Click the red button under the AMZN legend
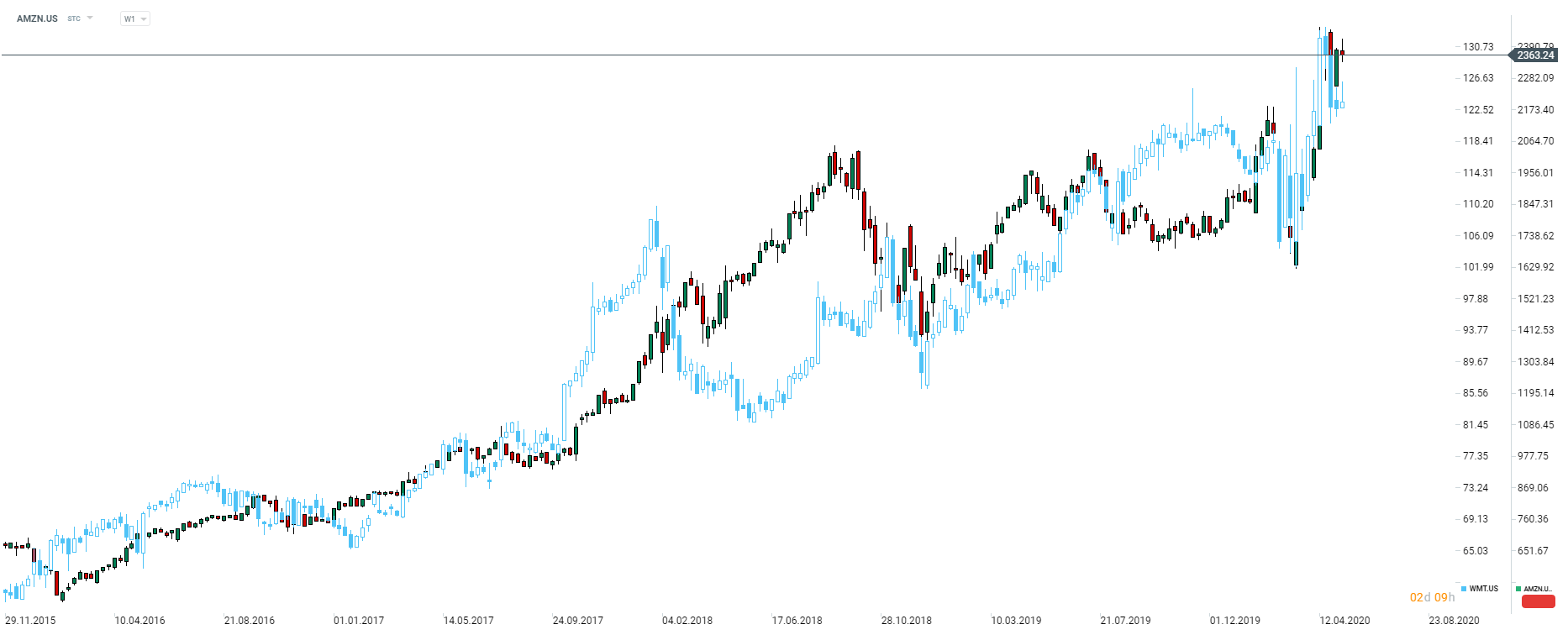The image size is (1568, 635). (x=1538, y=601)
